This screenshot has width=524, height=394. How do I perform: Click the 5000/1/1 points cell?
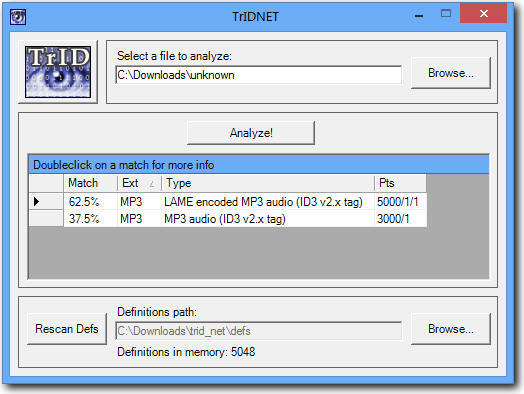pos(400,202)
